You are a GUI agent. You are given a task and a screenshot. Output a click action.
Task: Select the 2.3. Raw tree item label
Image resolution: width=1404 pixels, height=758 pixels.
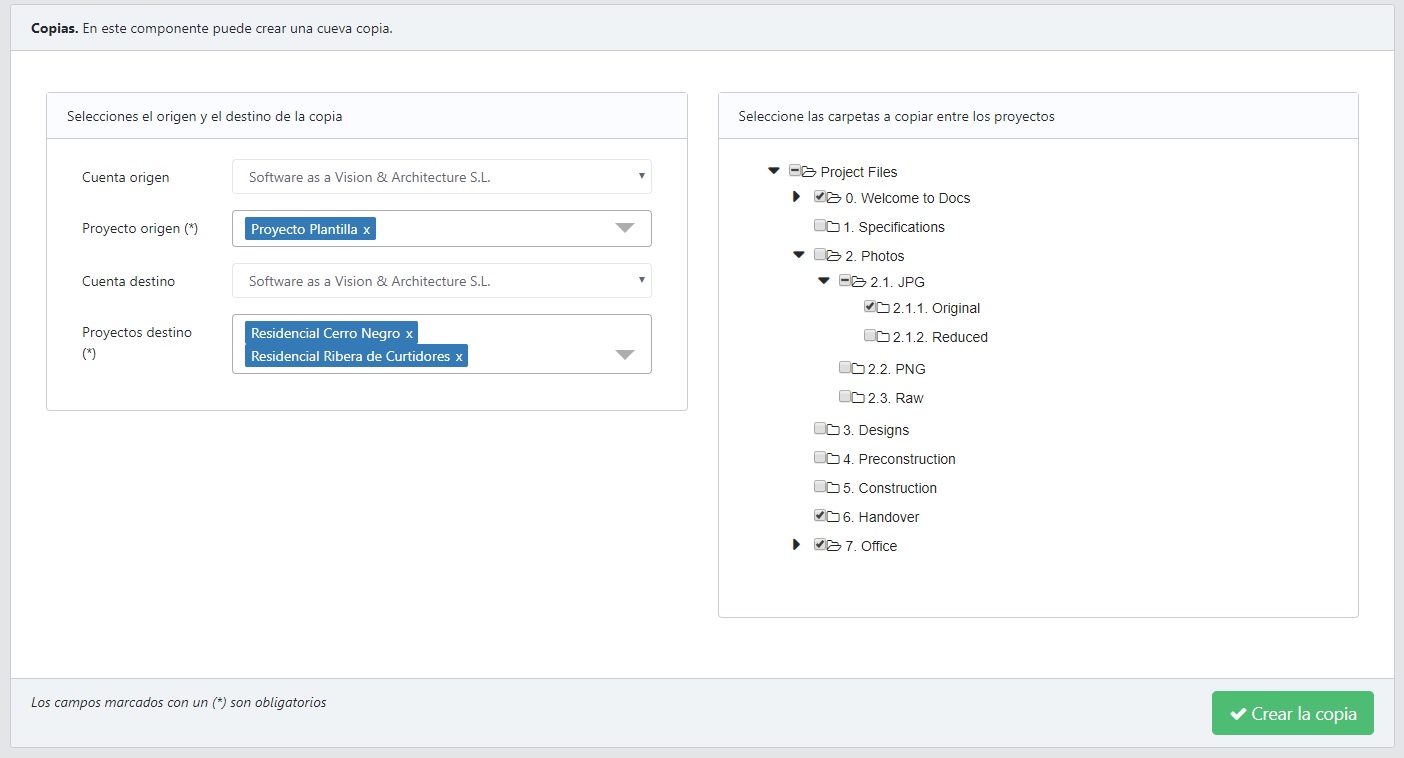(x=895, y=398)
